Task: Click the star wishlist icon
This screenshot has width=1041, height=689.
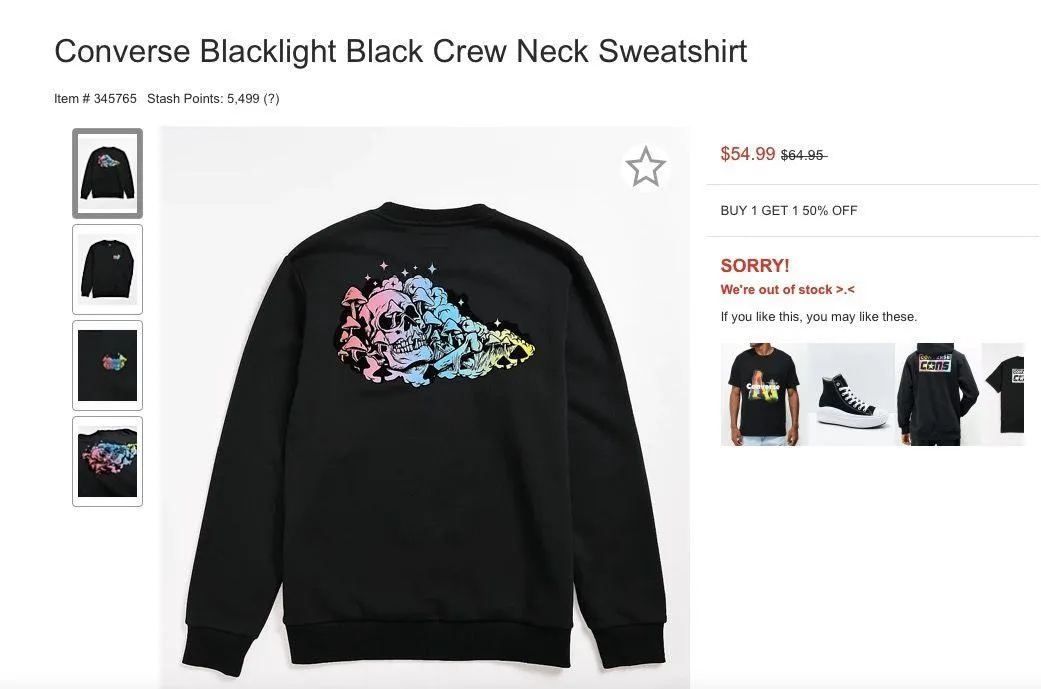Action: 645,167
